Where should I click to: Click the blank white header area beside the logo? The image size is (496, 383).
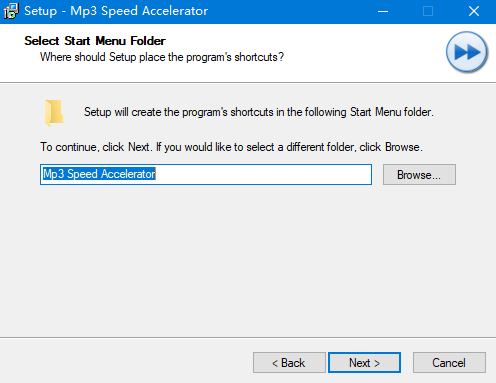click(x=363, y=52)
